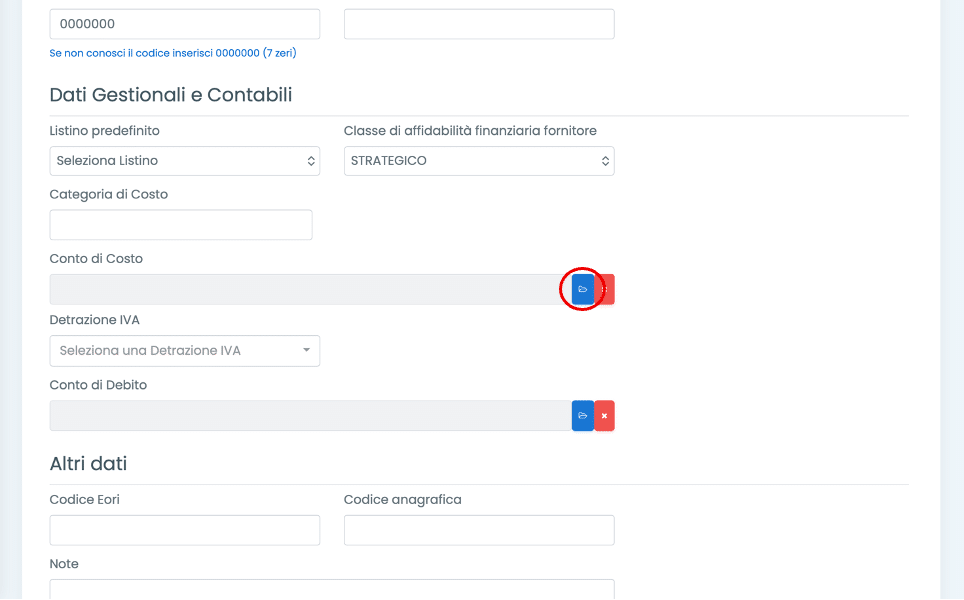
Task: Click the Detrazione IVA label
Action: tap(94, 321)
